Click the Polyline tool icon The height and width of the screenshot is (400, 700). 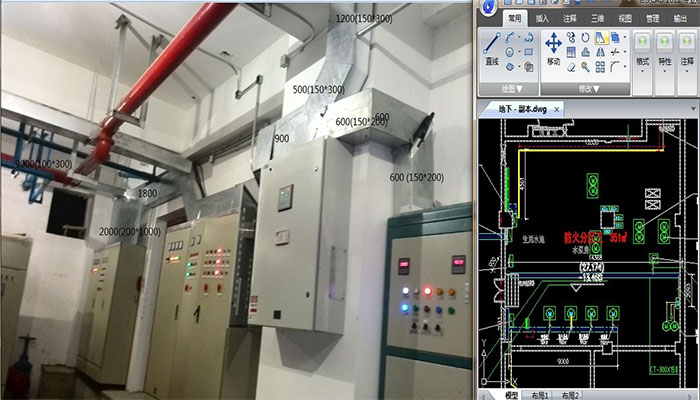tap(511, 37)
